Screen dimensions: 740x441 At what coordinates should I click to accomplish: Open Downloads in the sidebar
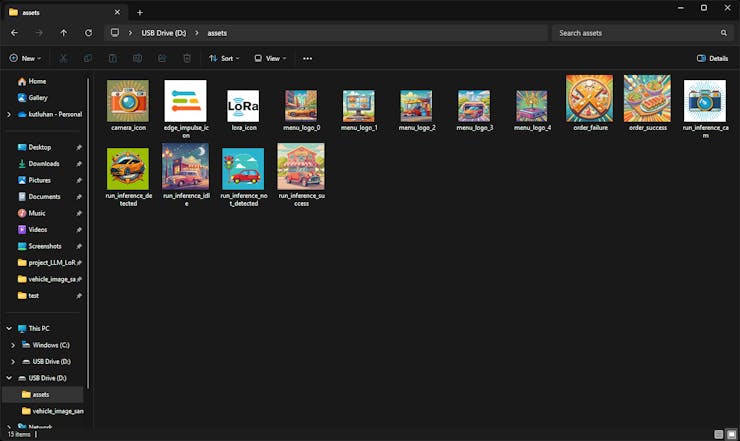click(43, 163)
